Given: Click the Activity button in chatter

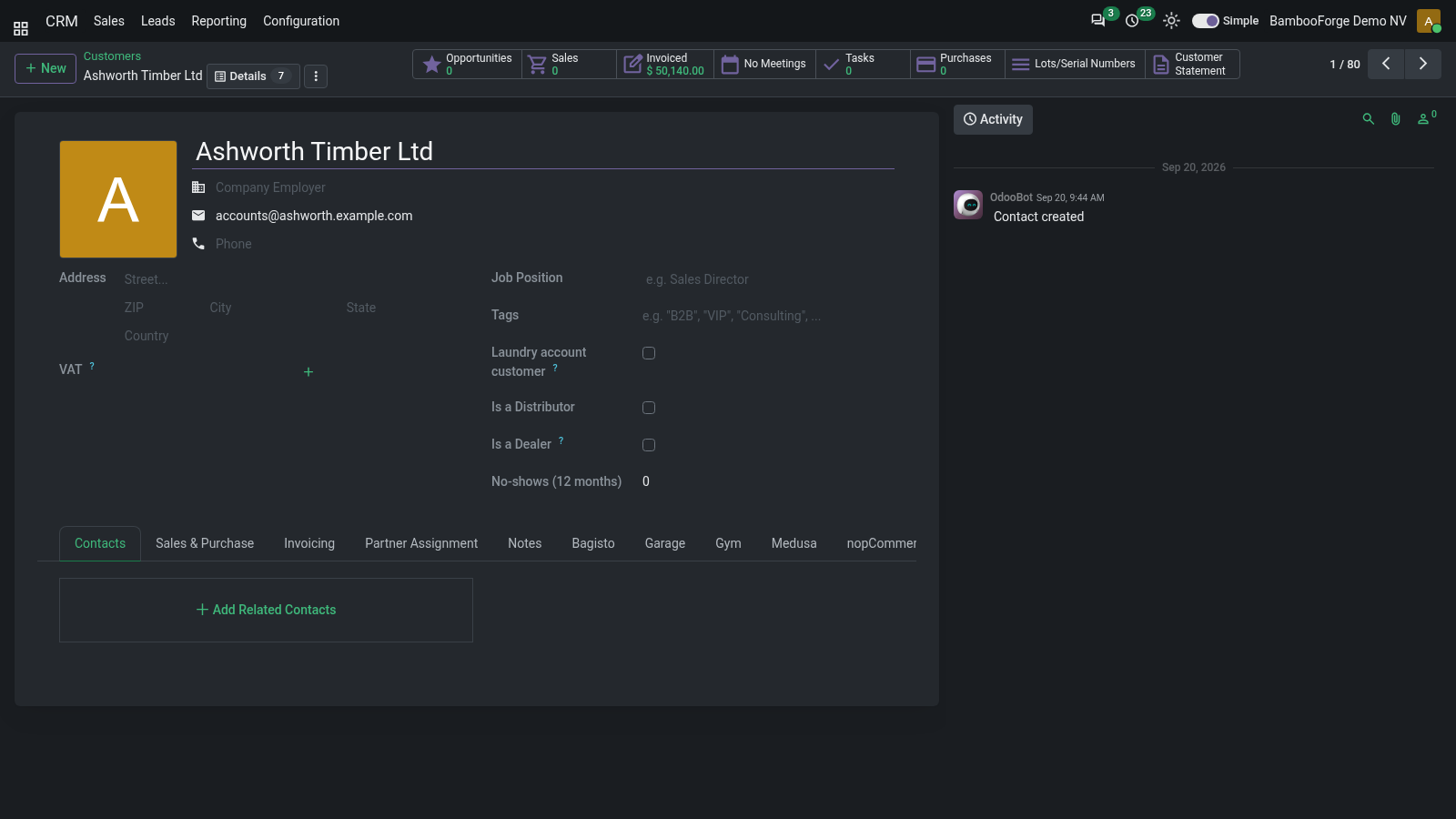Looking at the screenshot, I should click(x=993, y=119).
